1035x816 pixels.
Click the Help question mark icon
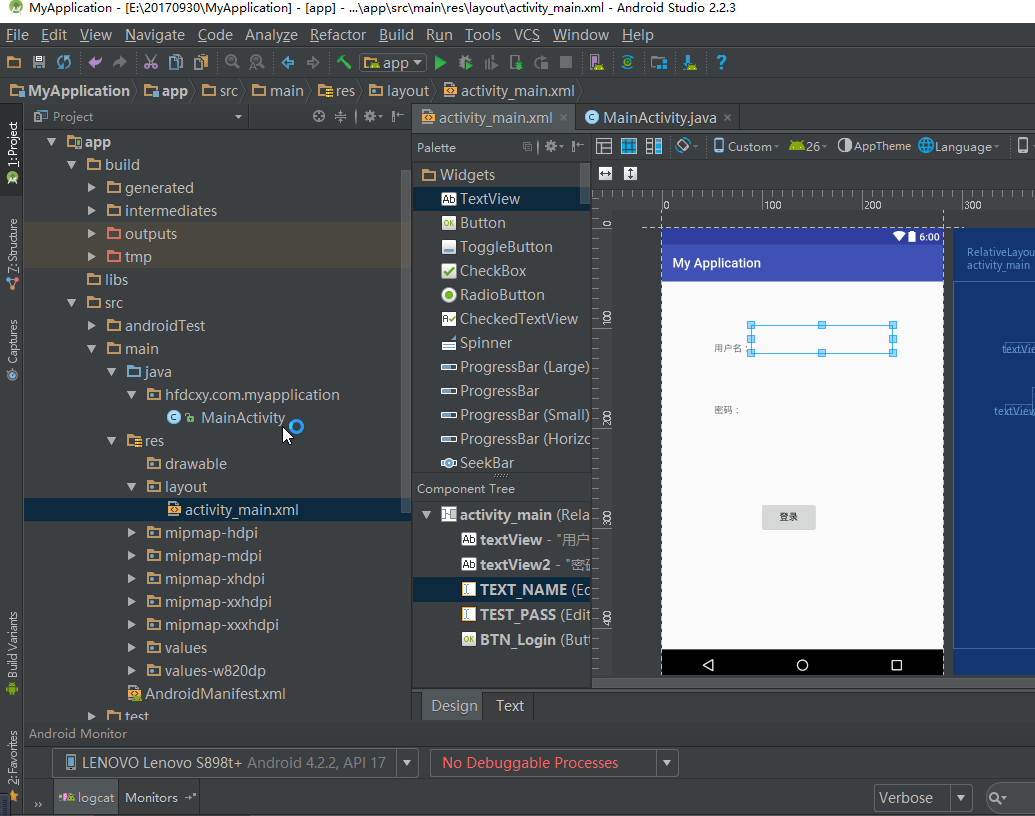point(721,63)
